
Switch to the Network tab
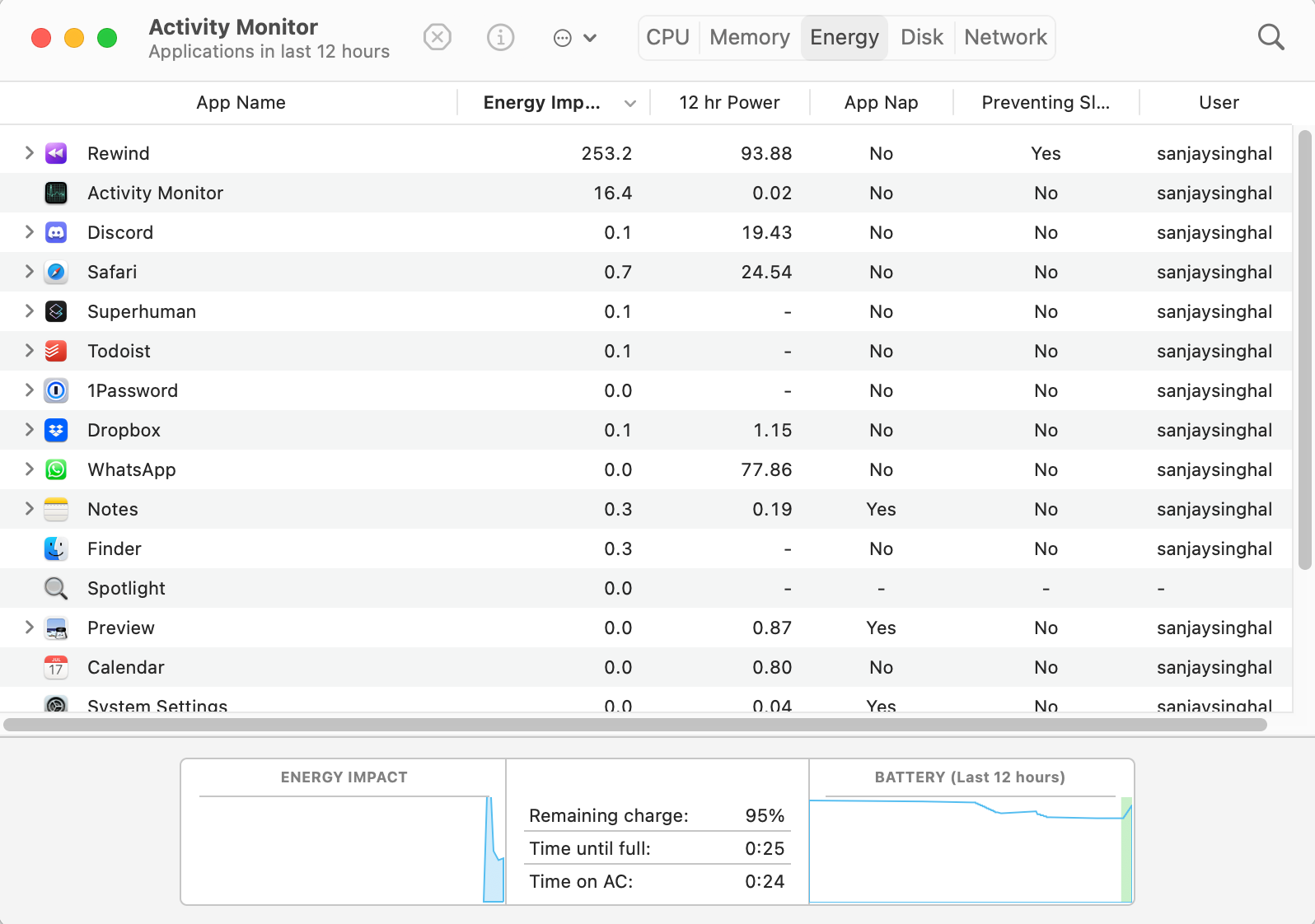(1005, 37)
